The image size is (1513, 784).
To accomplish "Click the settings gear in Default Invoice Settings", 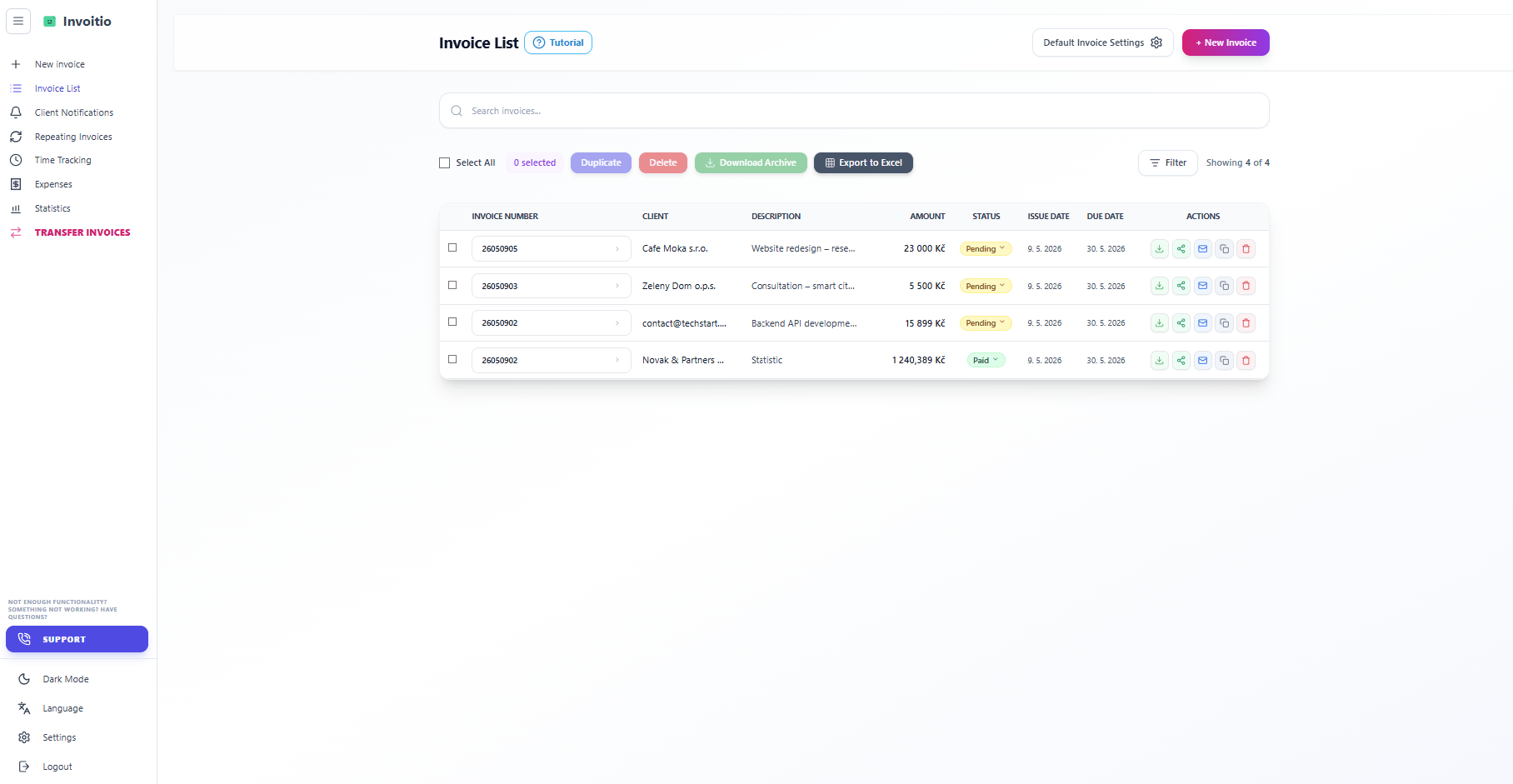I will pyautogui.click(x=1156, y=42).
